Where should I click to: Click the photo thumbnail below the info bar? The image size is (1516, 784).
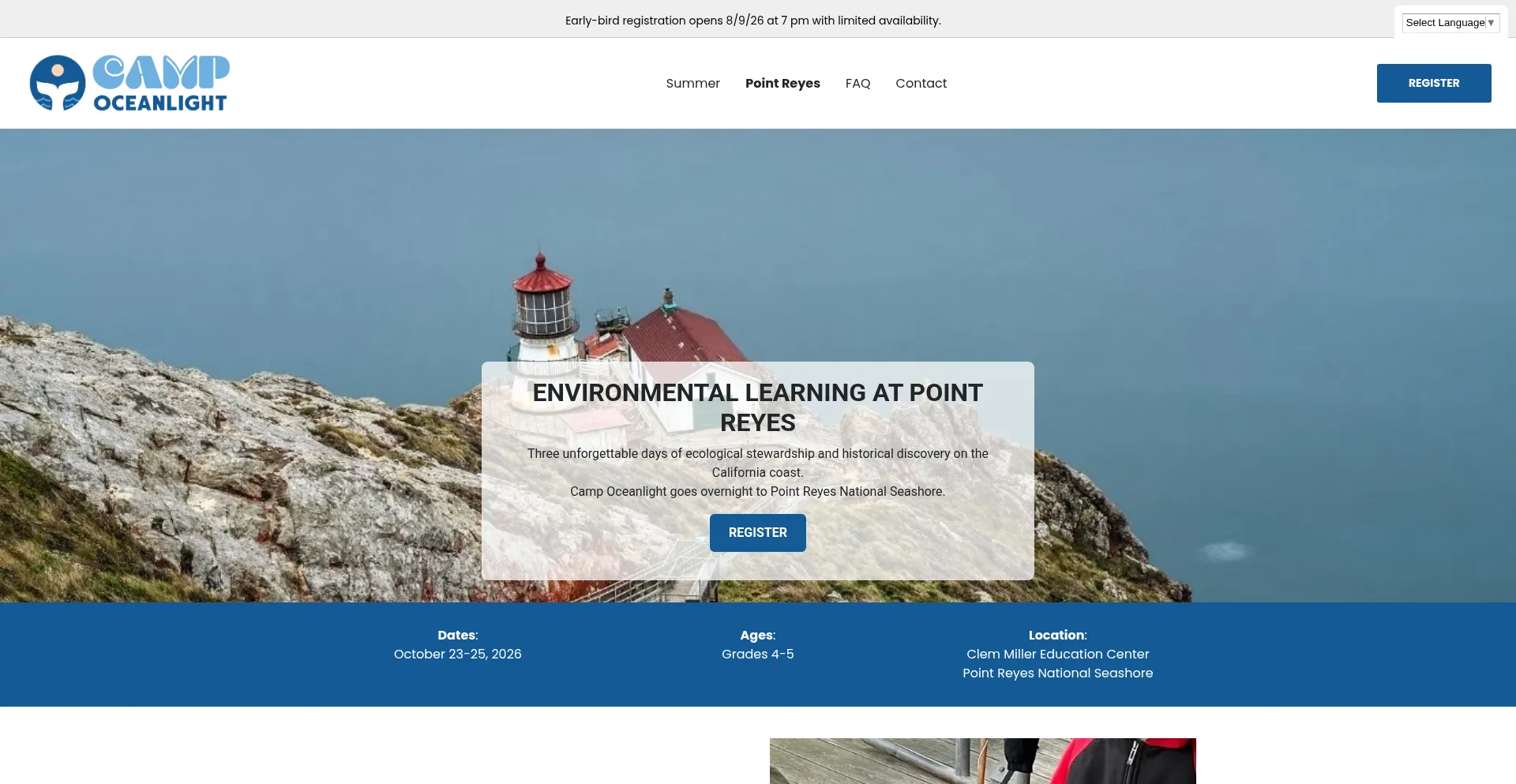[x=983, y=761]
